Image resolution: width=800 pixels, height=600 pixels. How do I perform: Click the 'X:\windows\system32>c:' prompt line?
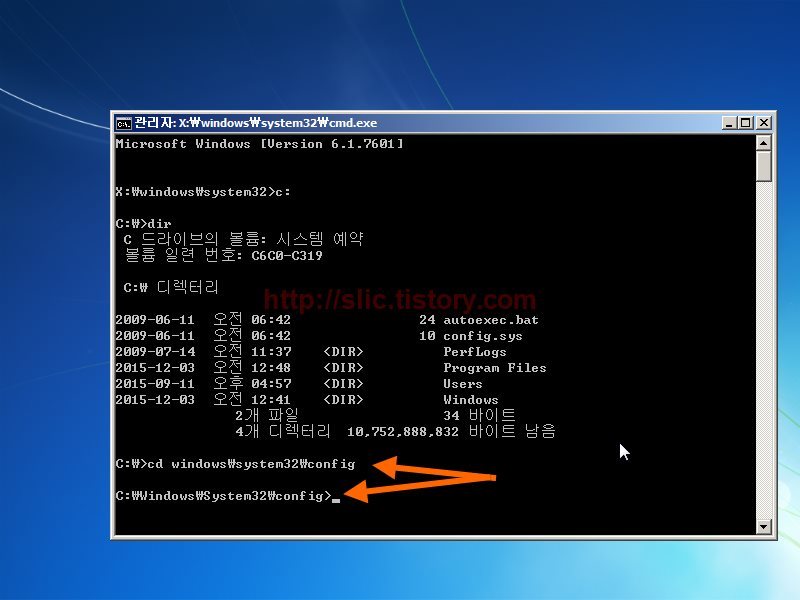coord(203,192)
